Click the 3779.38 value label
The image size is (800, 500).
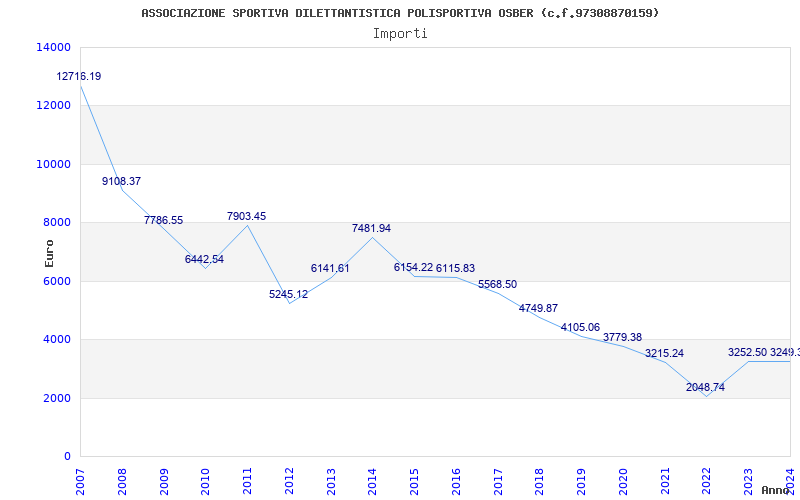622,337
